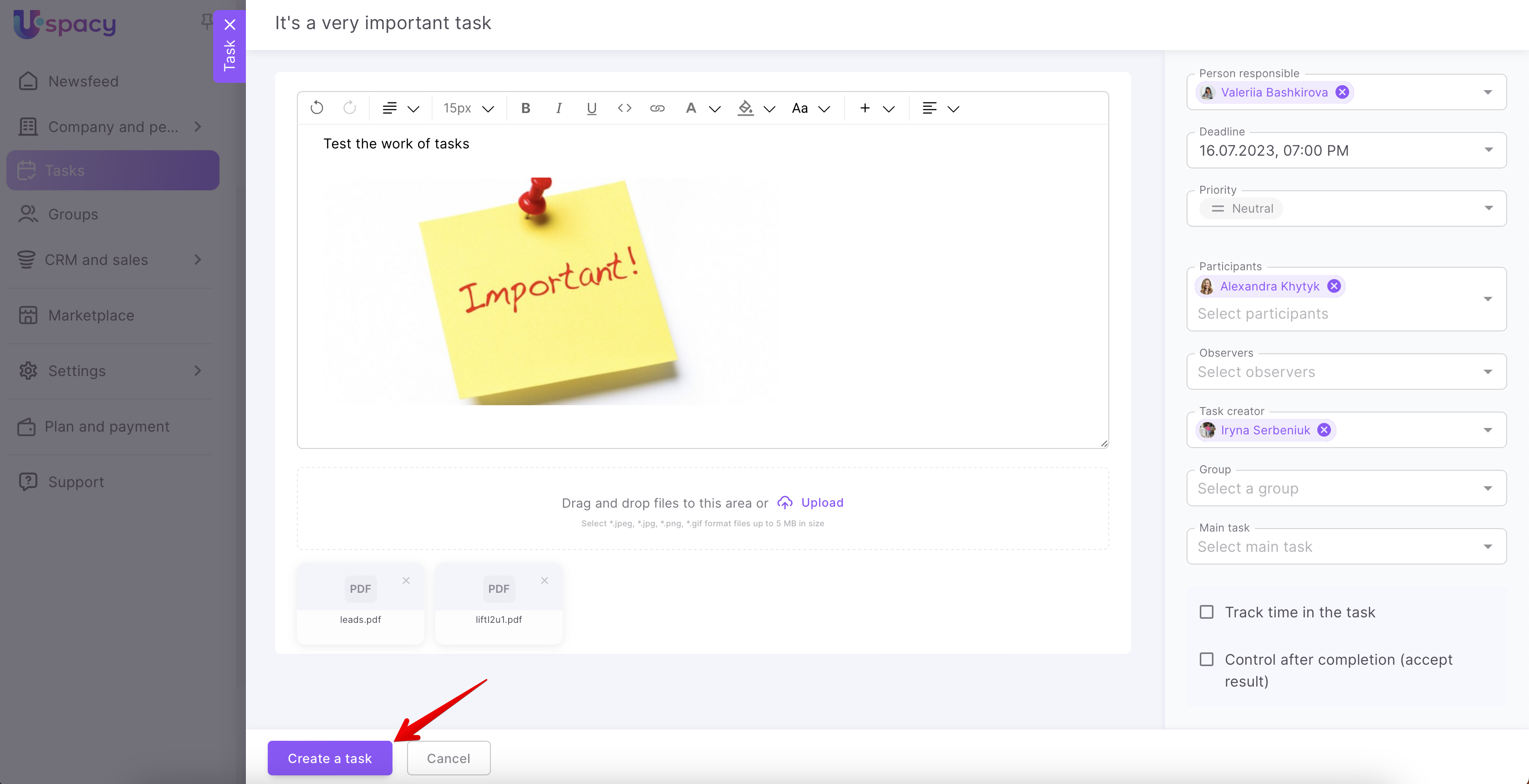Click the Upload link

click(821, 503)
